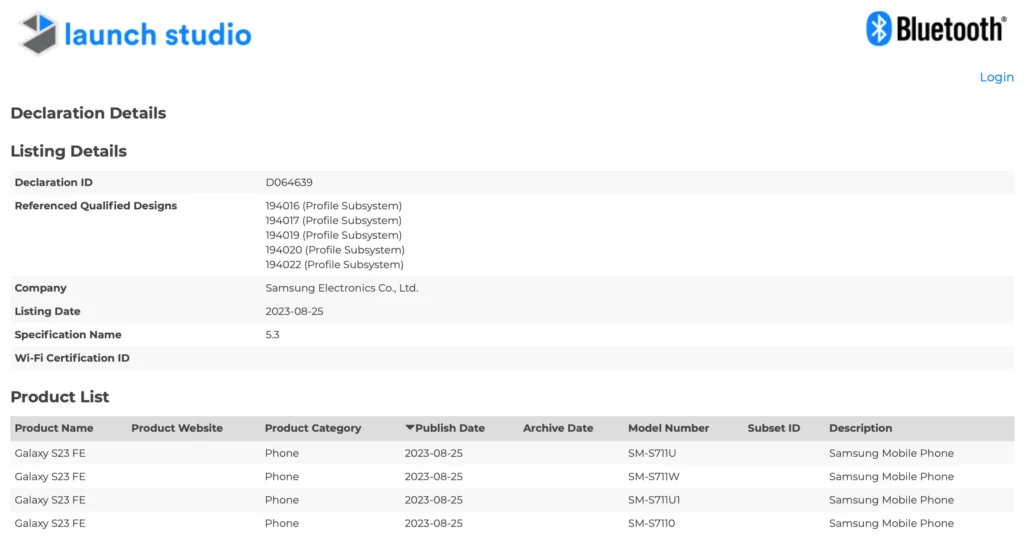The width and height of the screenshot is (1024, 552).
Task: Sort by Description column header
Action: coord(860,429)
